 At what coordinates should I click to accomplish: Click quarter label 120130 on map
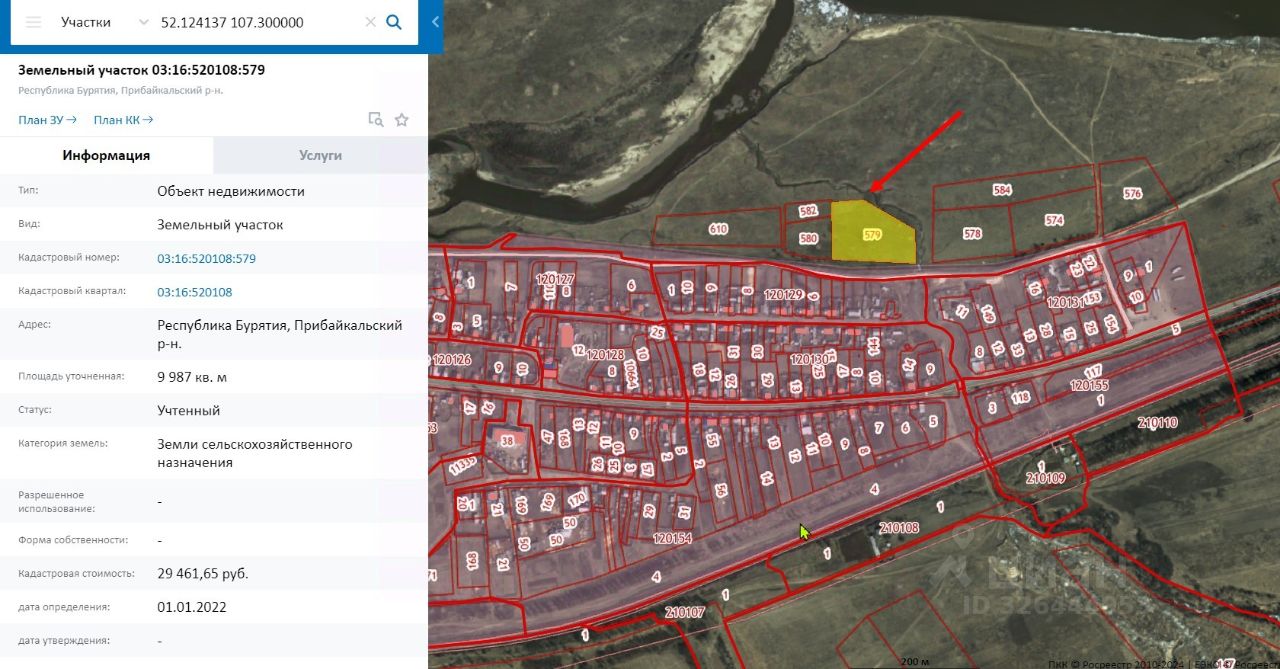pyautogui.click(x=809, y=359)
